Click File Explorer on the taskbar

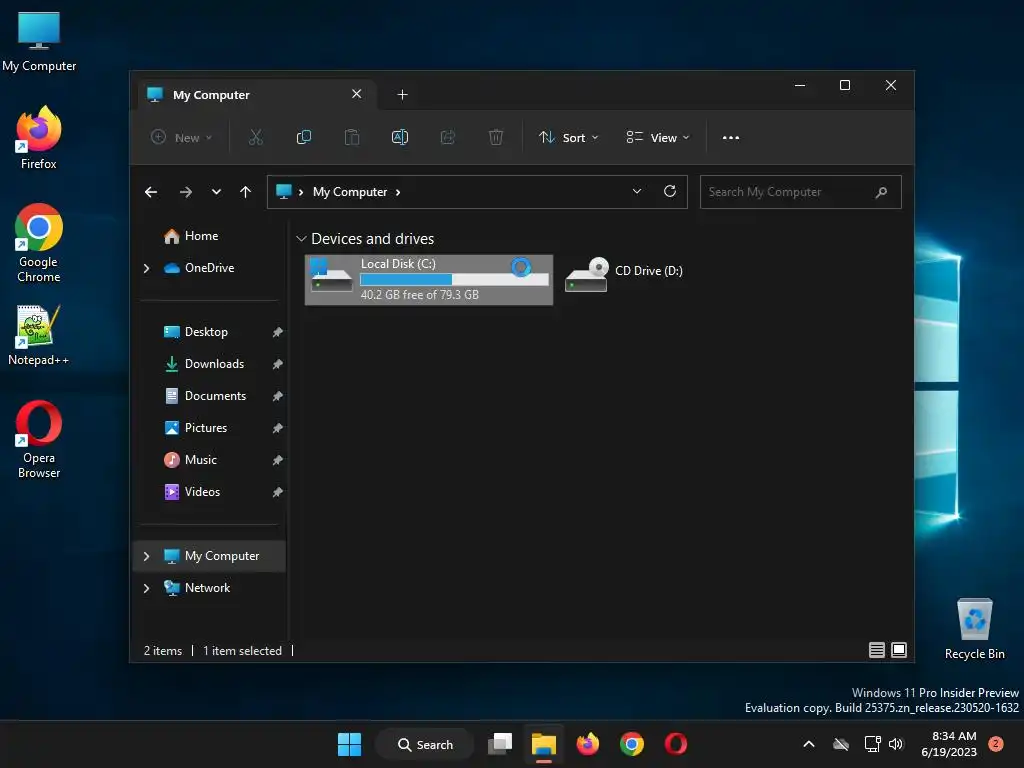tap(543, 744)
